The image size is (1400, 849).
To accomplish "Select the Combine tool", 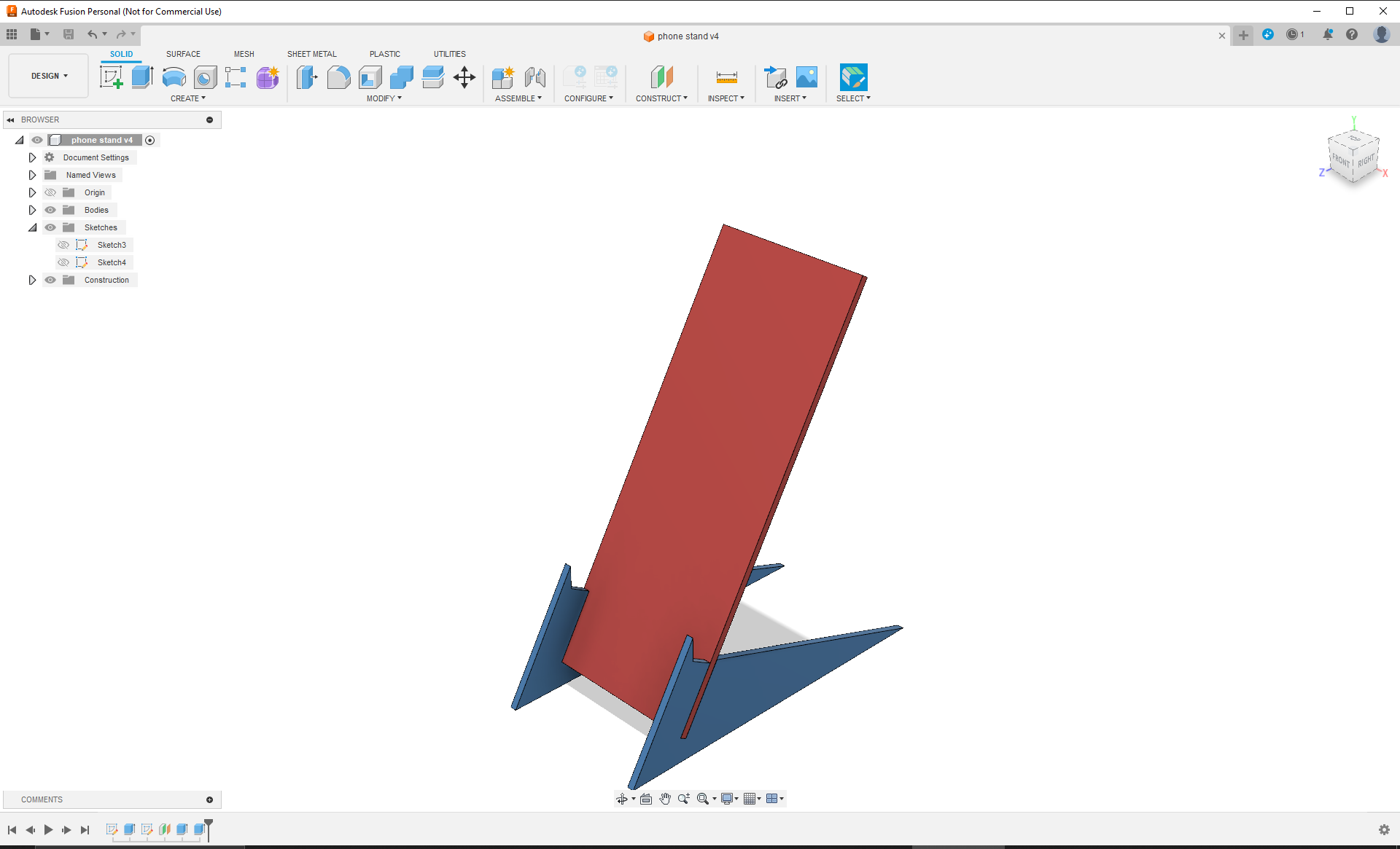I will pyautogui.click(x=401, y=77).
